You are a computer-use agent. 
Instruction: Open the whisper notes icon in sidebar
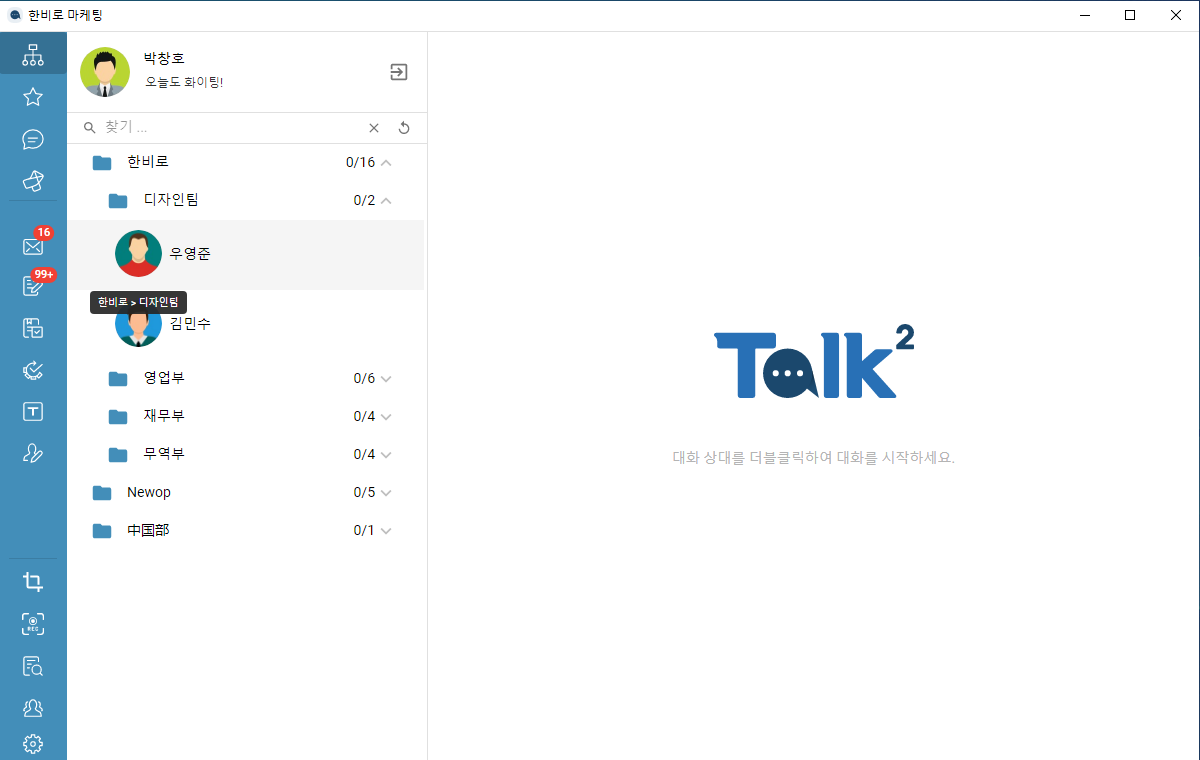tap(33, 181)
